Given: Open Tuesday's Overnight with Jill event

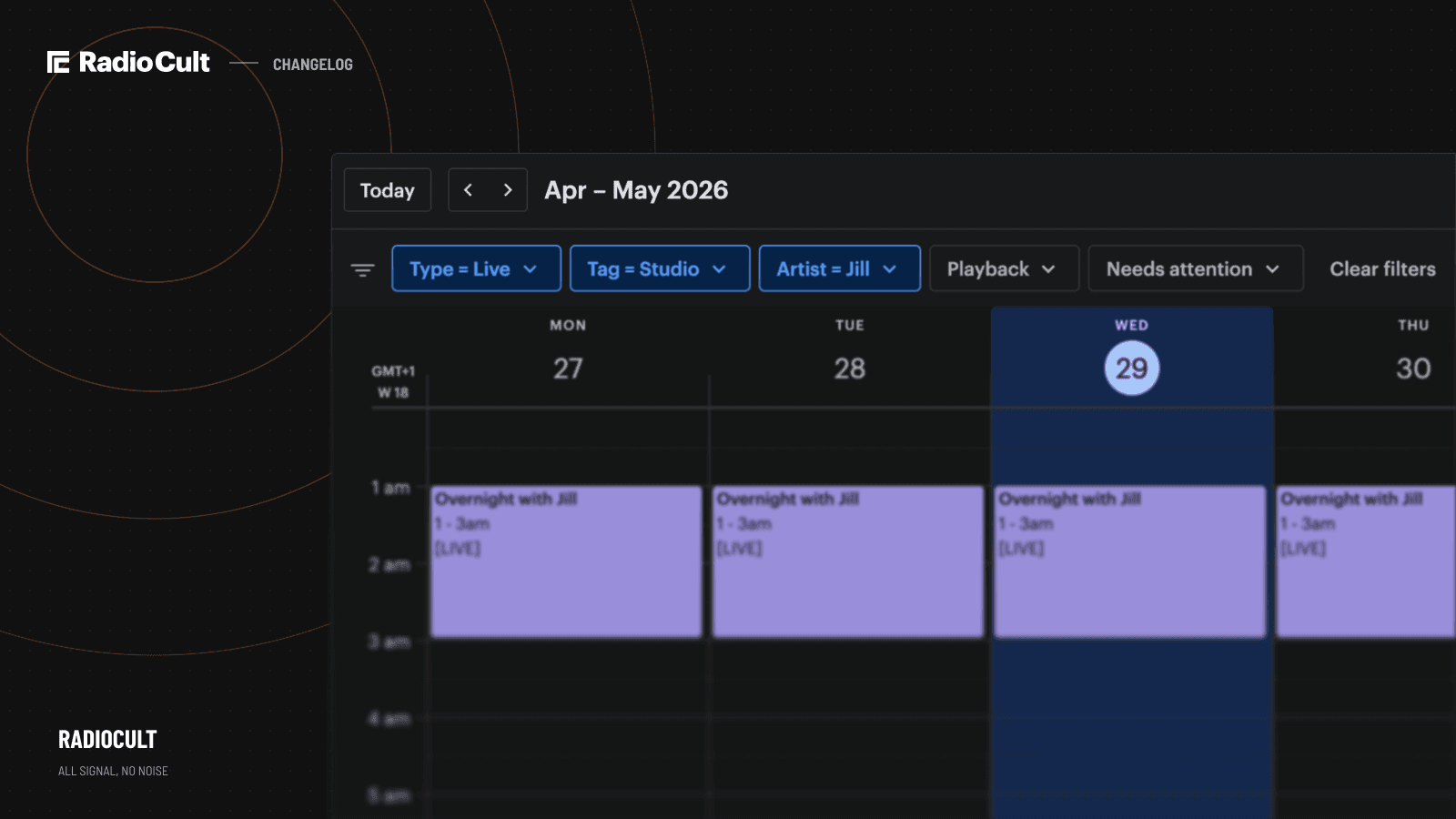Looking at the screenshot, I should (x=848, y=561).
